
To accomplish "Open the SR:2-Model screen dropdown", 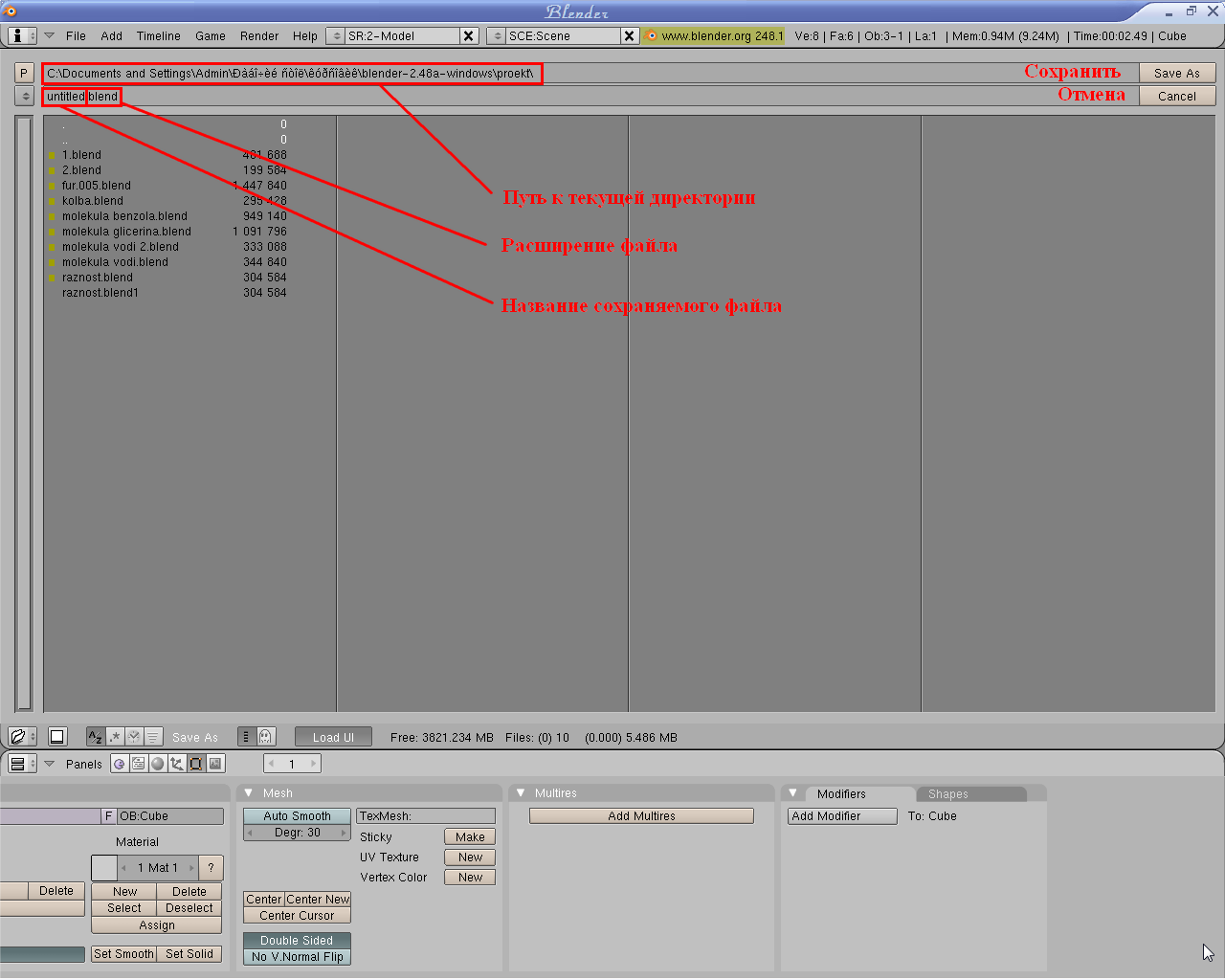I will 336,36.
